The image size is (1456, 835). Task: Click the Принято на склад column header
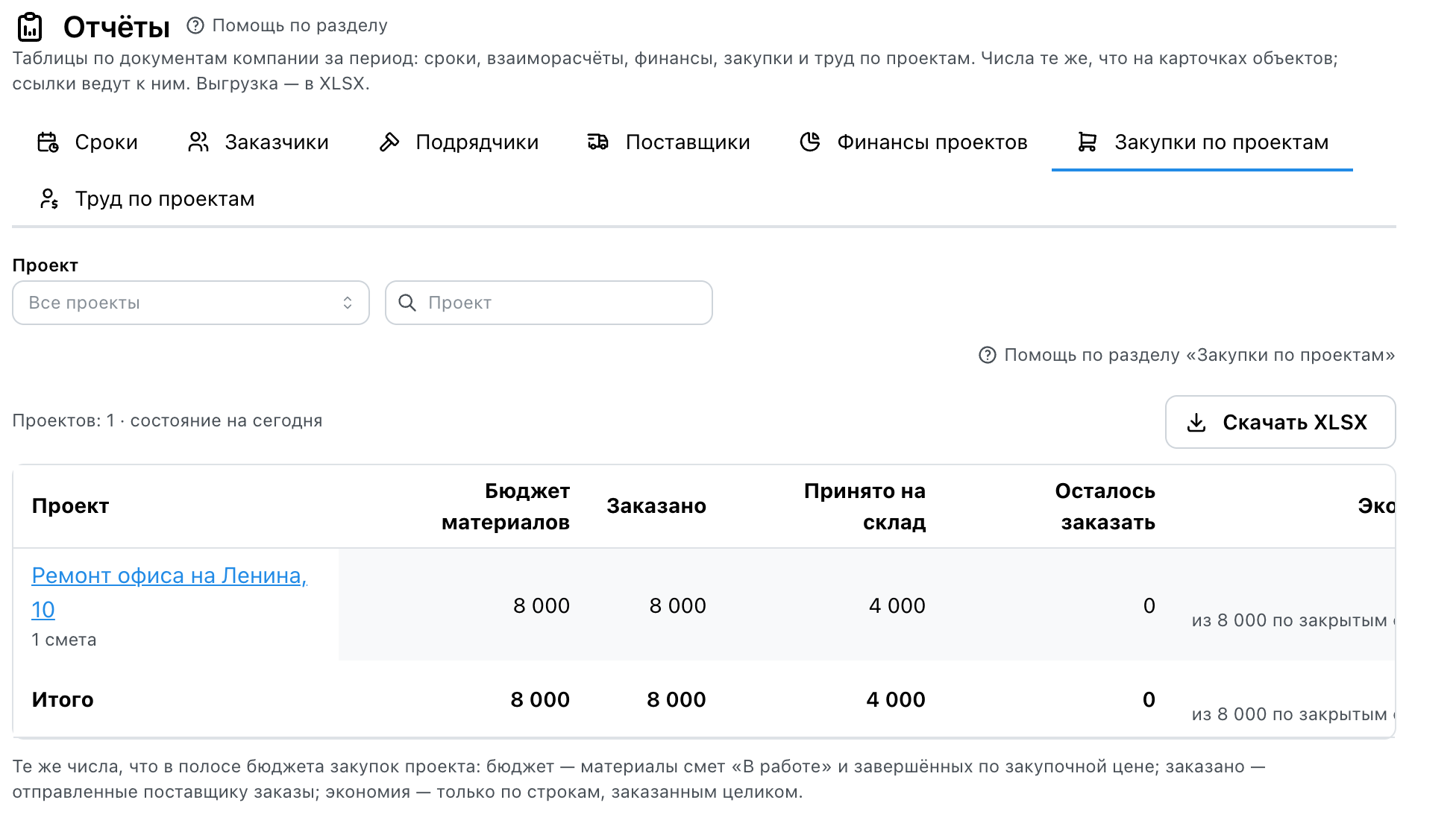coord(865,506)
